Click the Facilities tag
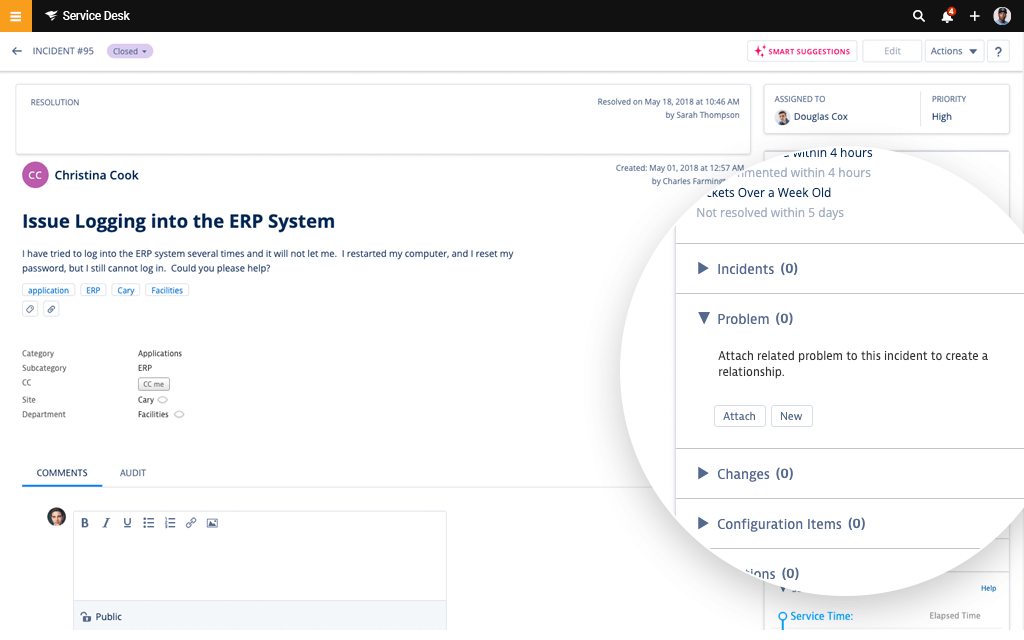The width and height of the screenshot is (1024, 640). pyautogui.click(x=167, y=290)
